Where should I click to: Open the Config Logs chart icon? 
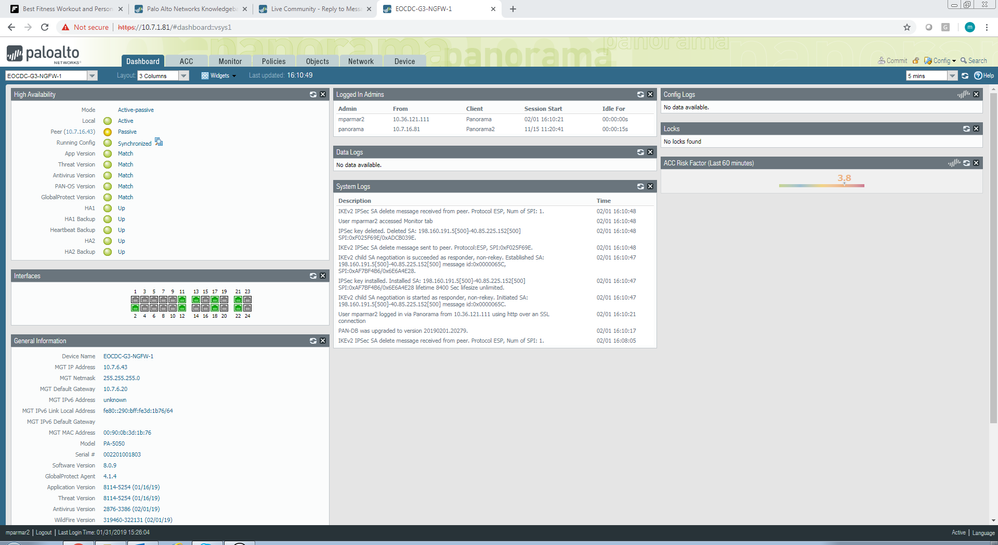click(964, 94)
